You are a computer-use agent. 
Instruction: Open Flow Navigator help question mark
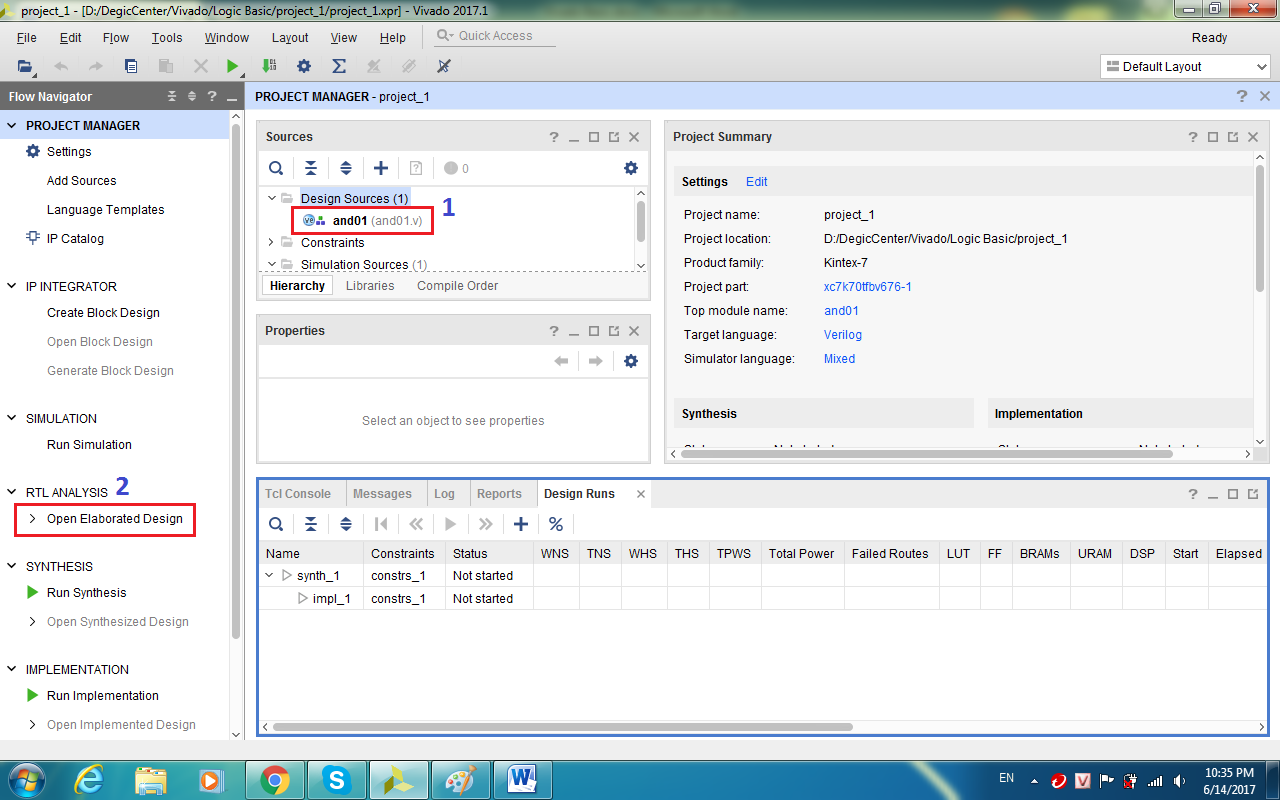click(212, 97)
